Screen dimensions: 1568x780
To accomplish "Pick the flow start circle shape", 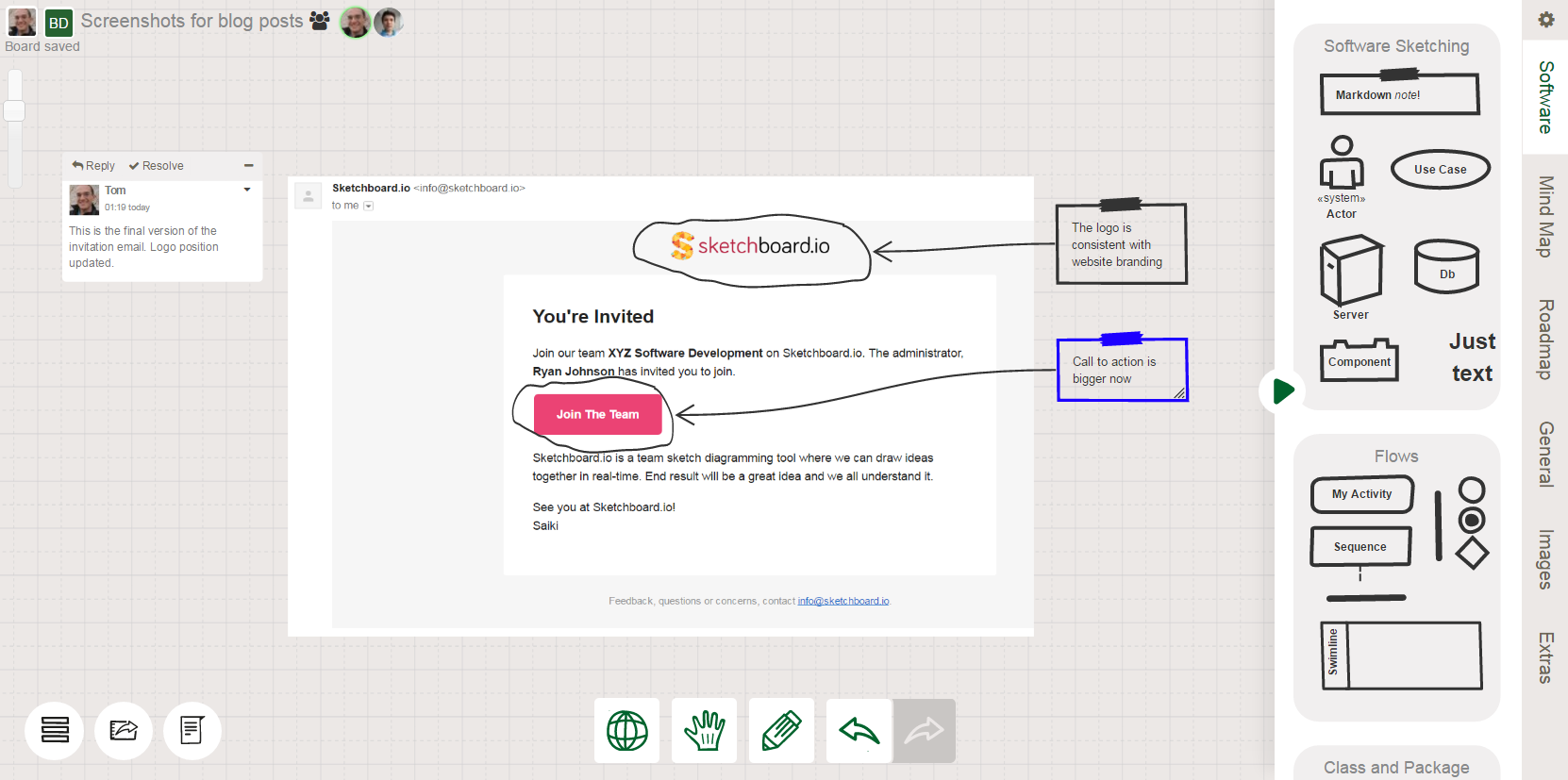I will pyautogui.click(x=1472, y=490).
